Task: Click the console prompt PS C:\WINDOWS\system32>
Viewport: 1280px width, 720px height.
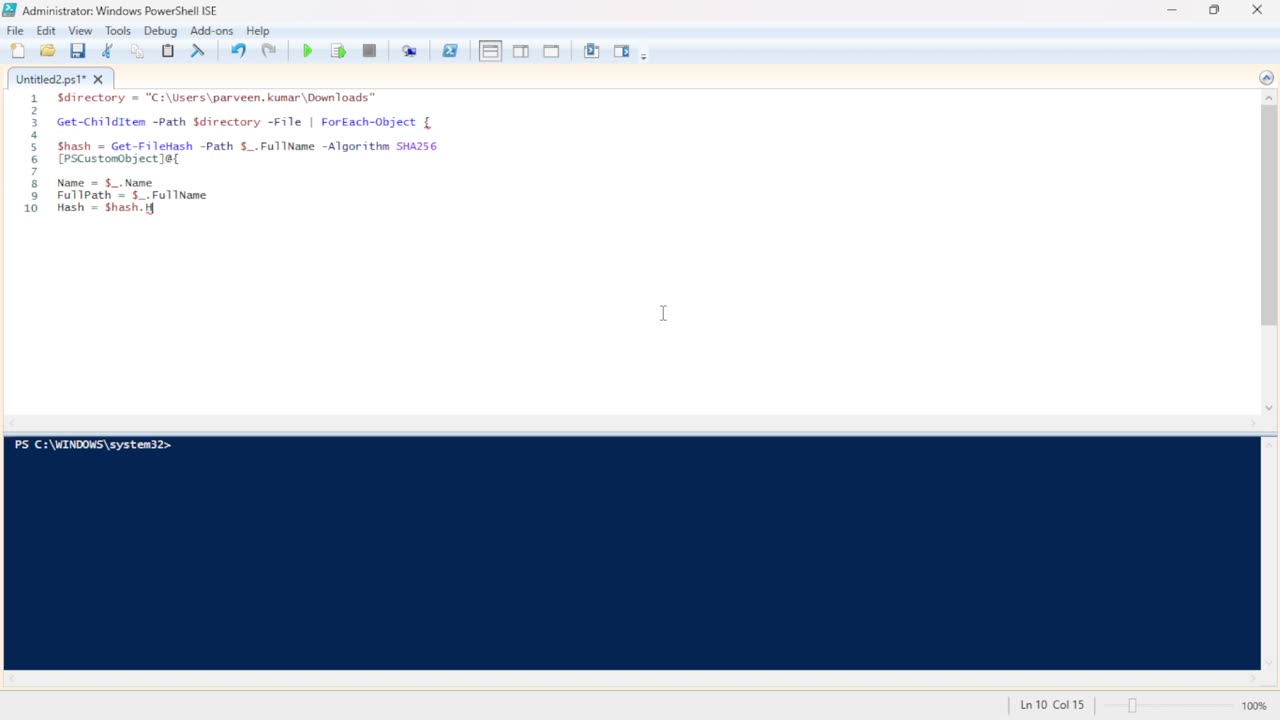Action: (93, 444)
